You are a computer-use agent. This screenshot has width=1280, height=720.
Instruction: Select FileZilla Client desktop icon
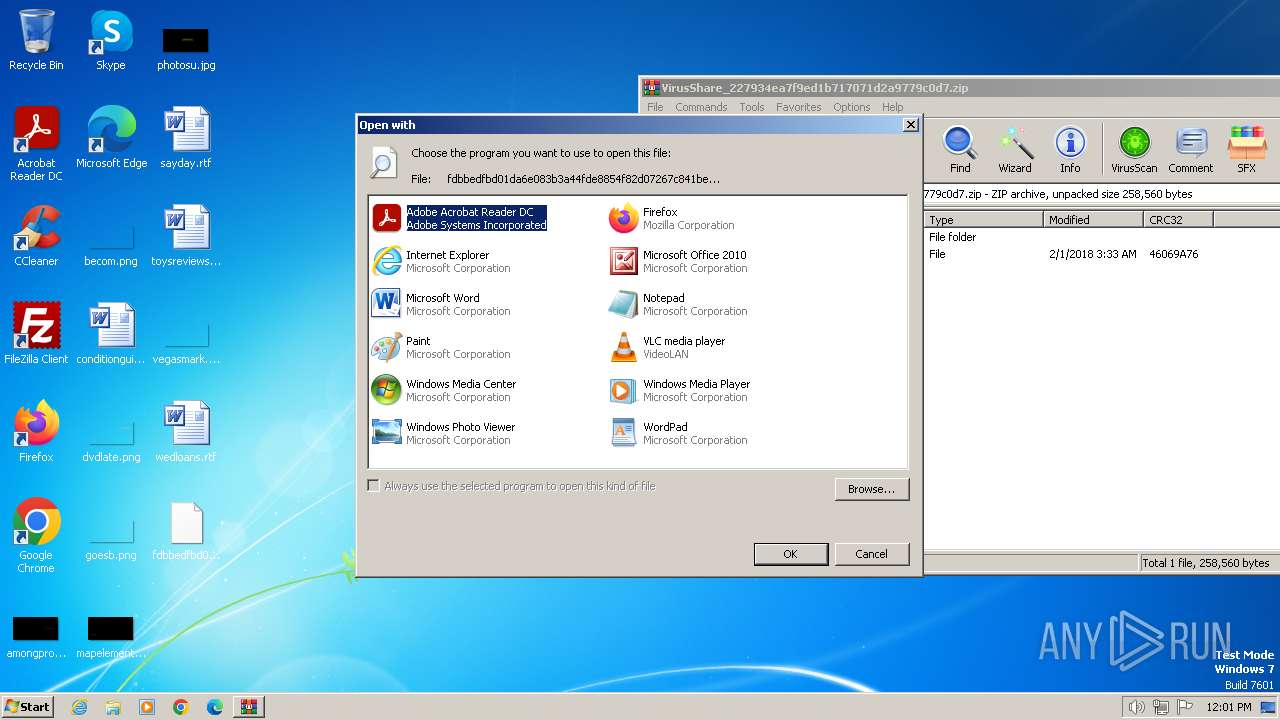point(36,334)
